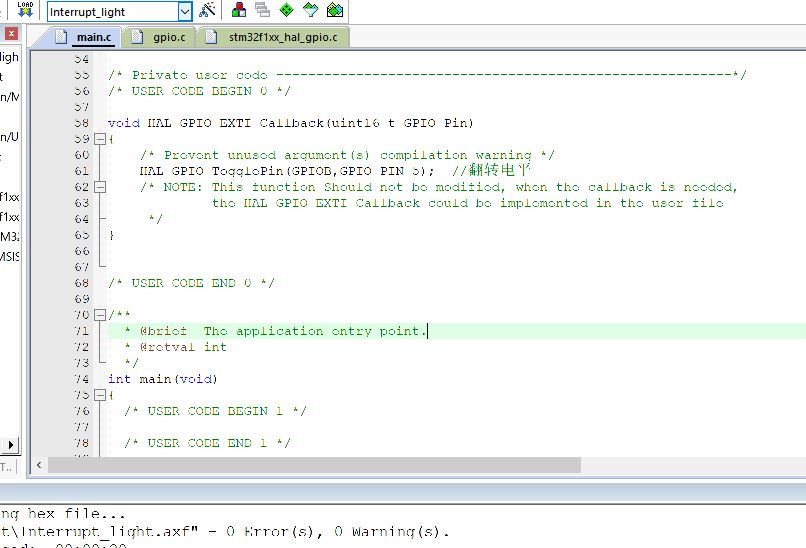Open the Interrupt_light target dropdown

tap(185, 12)
